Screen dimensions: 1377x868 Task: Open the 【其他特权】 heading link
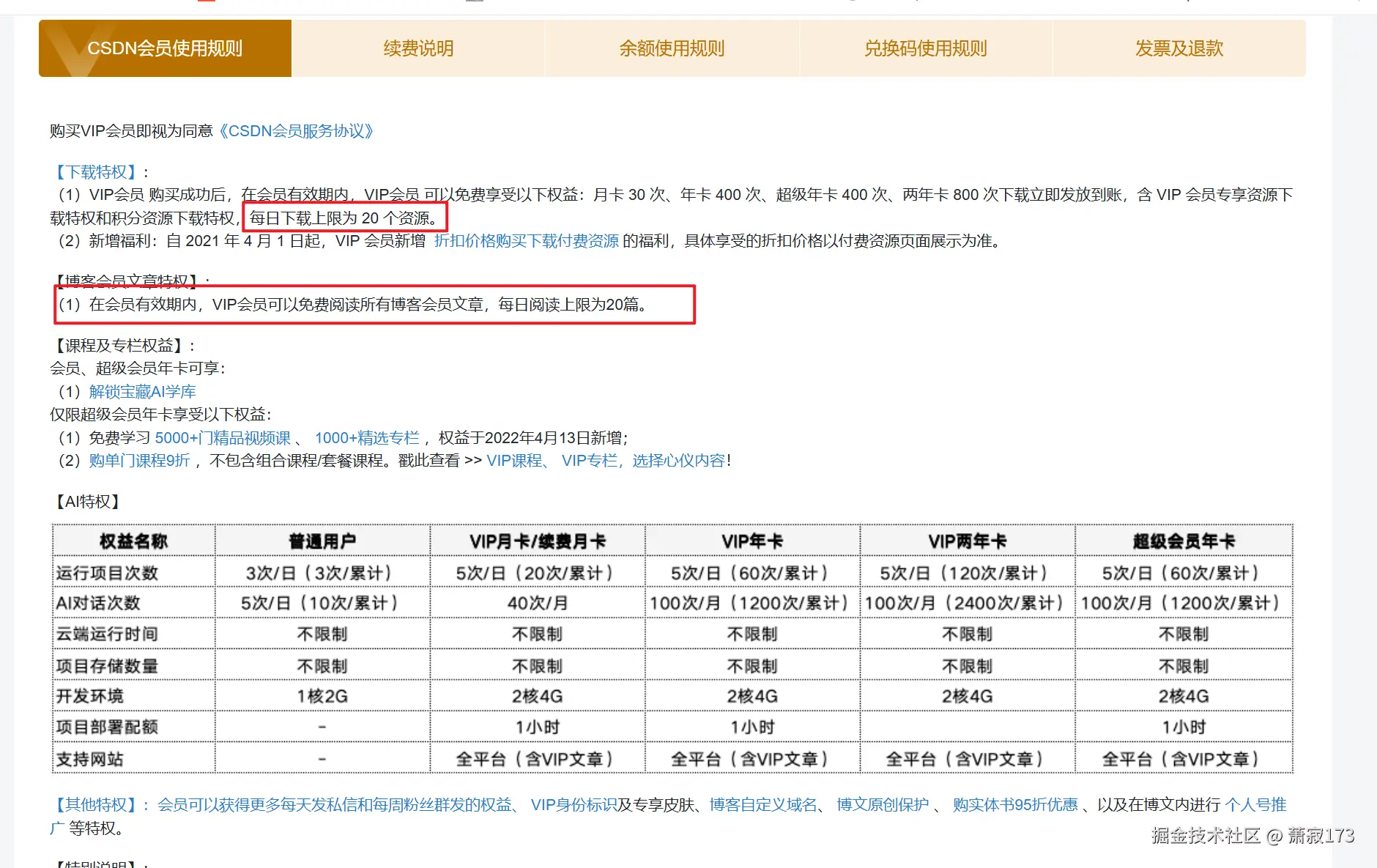tap(96, 805)
